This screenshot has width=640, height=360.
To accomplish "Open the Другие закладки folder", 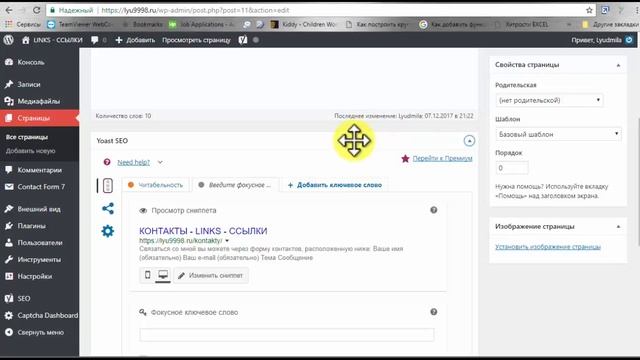I will click(x=611, y=24).
